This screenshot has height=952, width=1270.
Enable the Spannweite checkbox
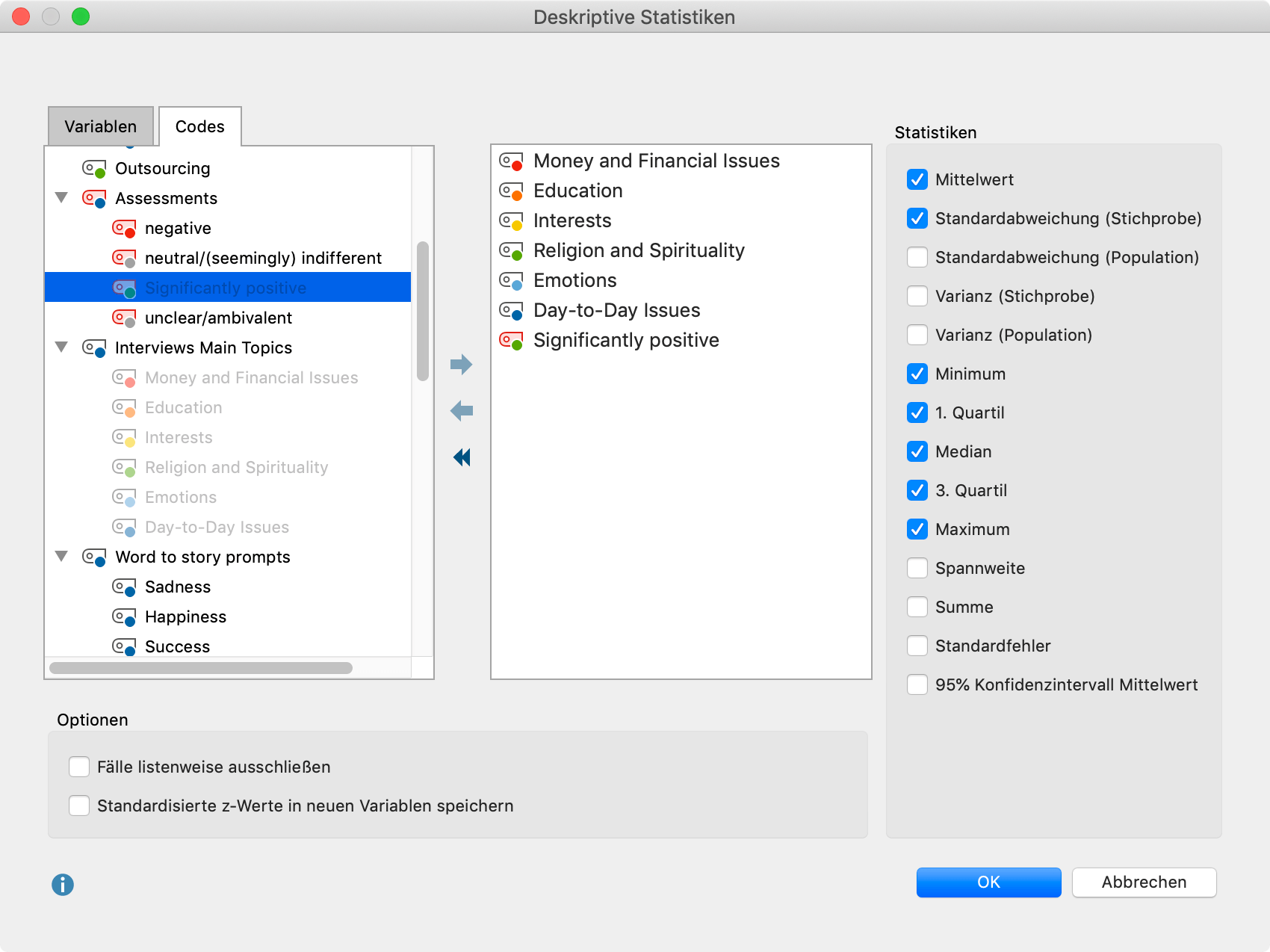coord(917,568)
